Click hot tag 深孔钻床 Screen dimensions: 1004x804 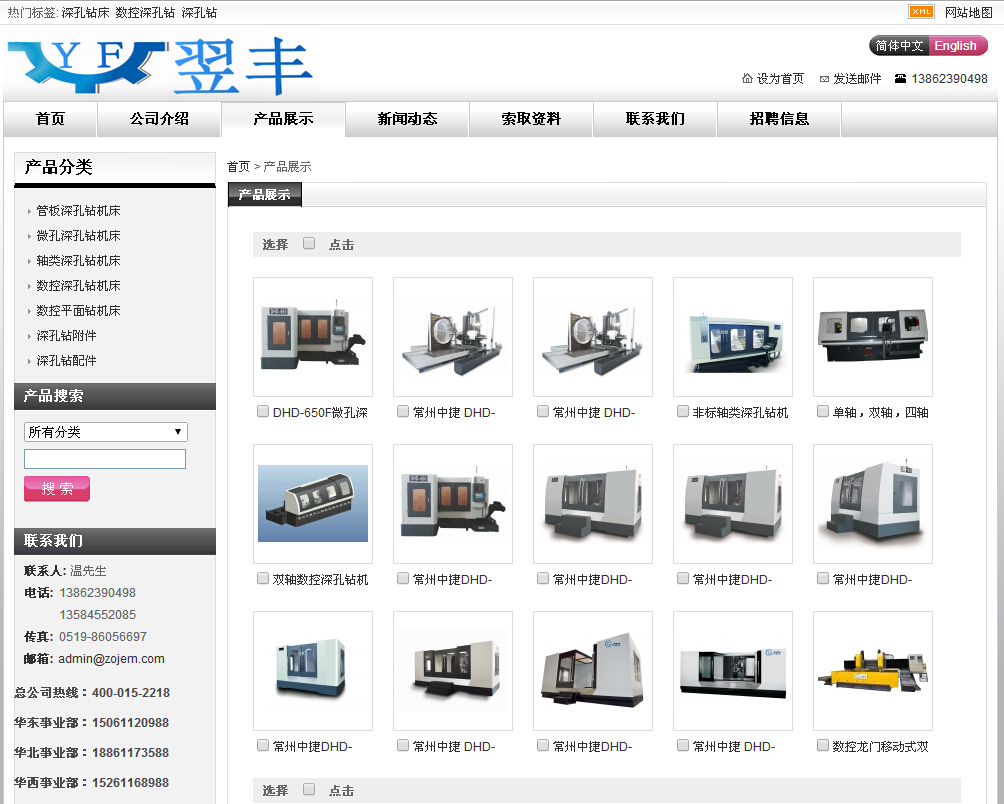point(85,13)
